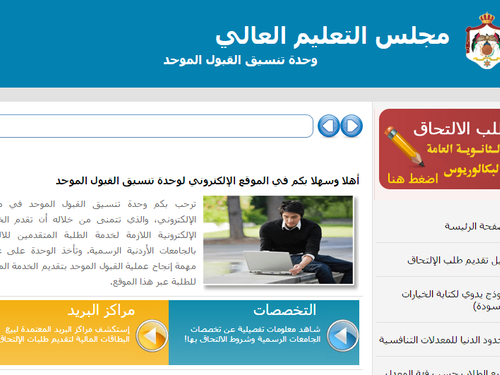500x375 pixels.
Task: Click the مجلس التعليم العالي header title
Action: (x=332, y=36)
